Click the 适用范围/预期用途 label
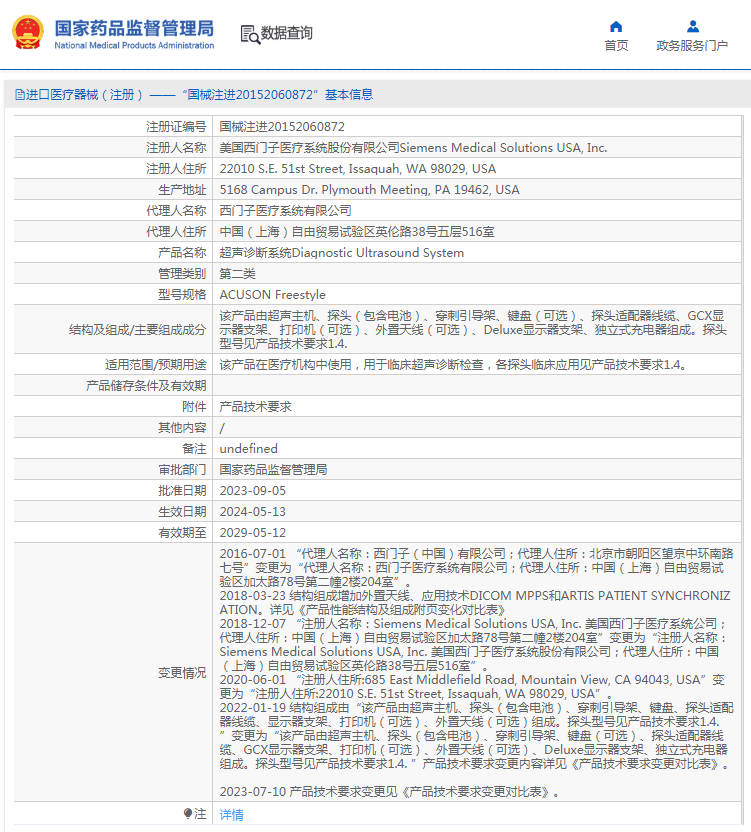Image resolution: width=751 pixels, height=832 pixels. (x=156, y=365)
